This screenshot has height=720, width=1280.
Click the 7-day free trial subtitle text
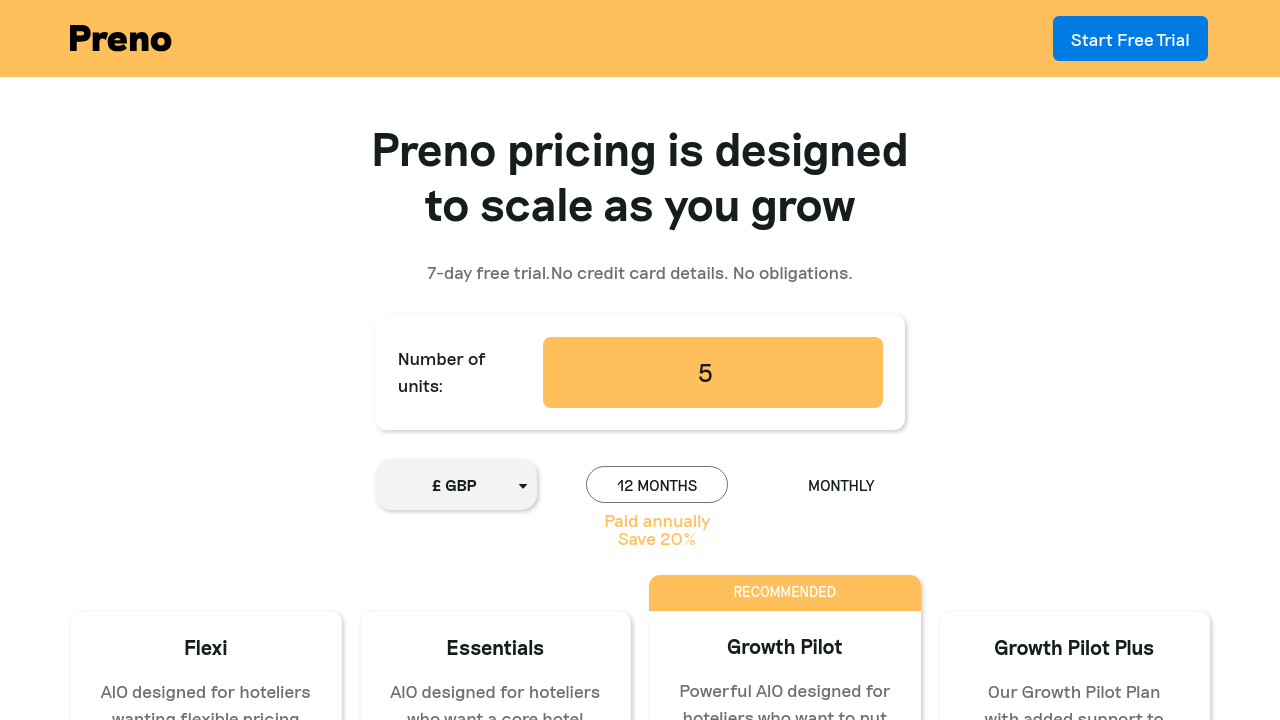(x=639, y=273)
